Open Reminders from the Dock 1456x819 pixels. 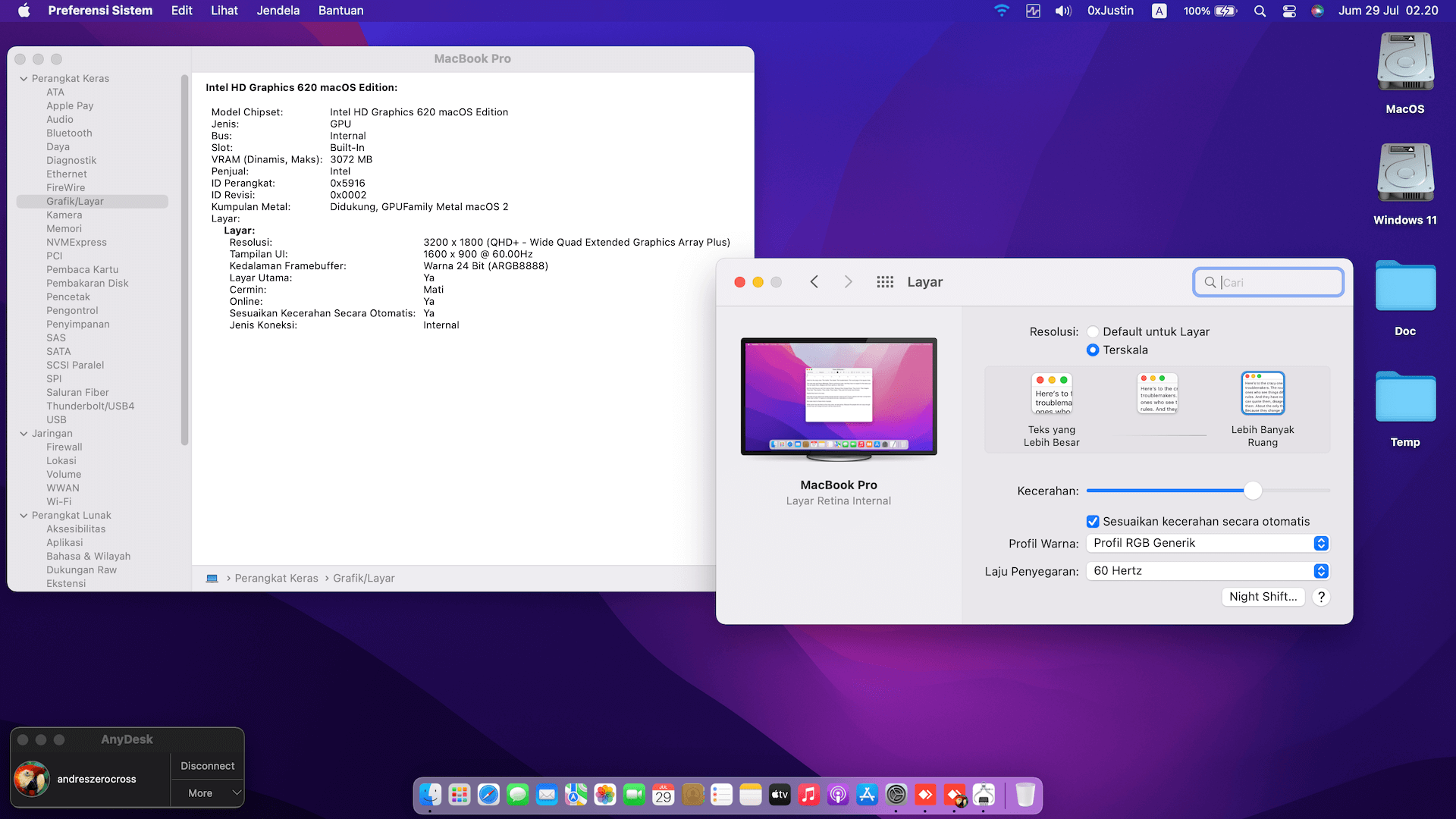[722, 795]
